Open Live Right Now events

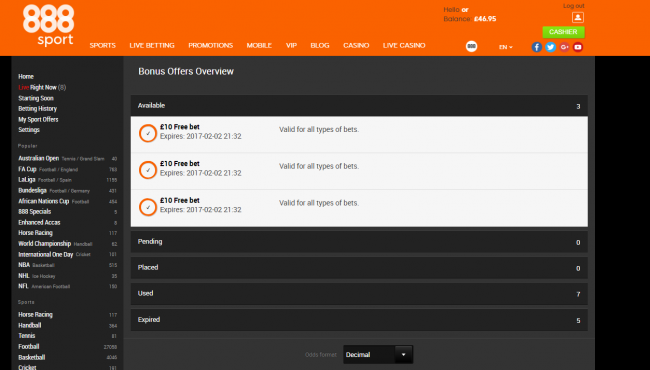click(x=42, y=87)
